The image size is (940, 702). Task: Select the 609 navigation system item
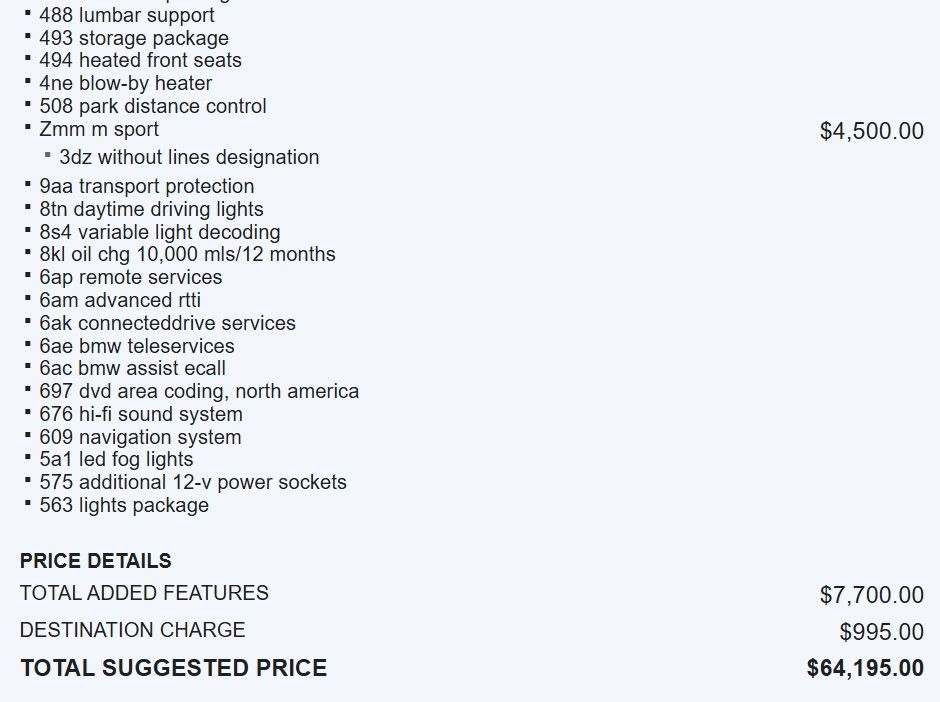(x=140, y=437)
